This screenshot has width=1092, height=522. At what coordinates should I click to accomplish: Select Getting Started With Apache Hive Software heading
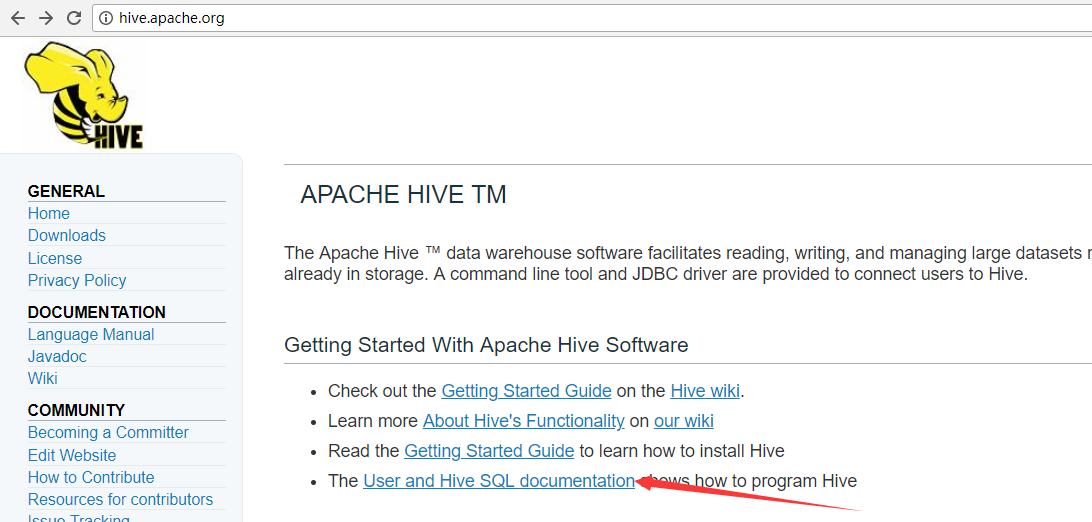(x=486, y=345)
